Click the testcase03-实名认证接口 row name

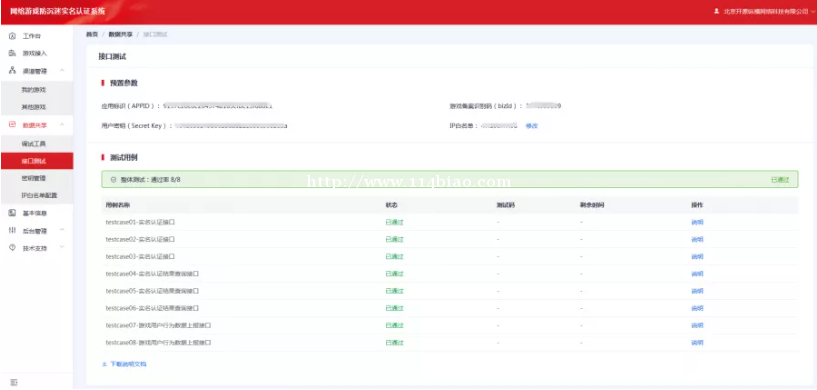140,257
